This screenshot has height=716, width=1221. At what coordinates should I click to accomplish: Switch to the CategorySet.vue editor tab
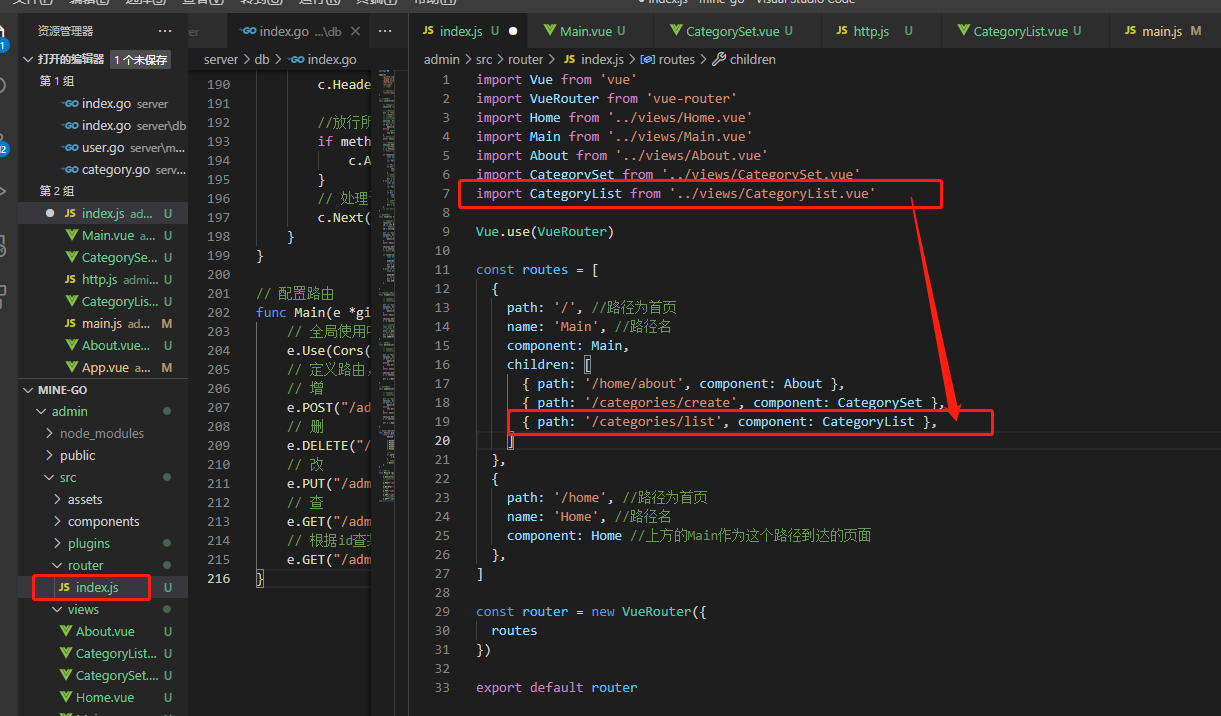tap(738, 32)
